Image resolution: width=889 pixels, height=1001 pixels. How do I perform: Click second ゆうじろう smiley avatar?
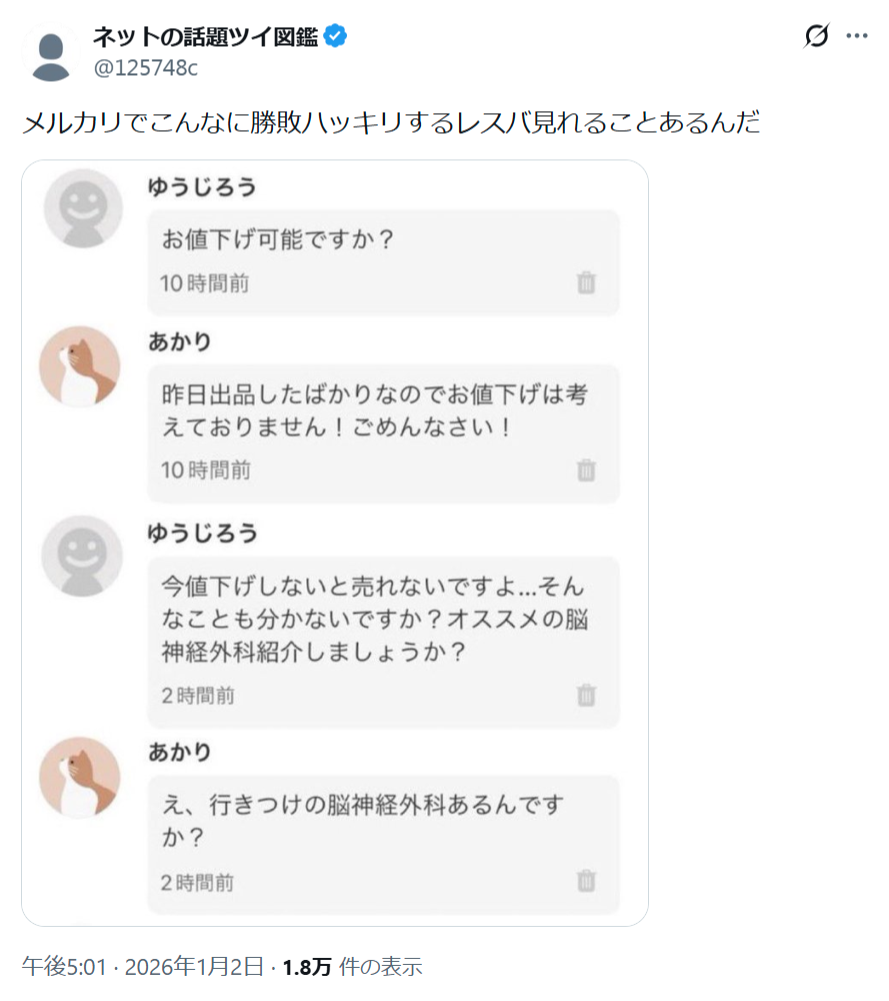82,556
